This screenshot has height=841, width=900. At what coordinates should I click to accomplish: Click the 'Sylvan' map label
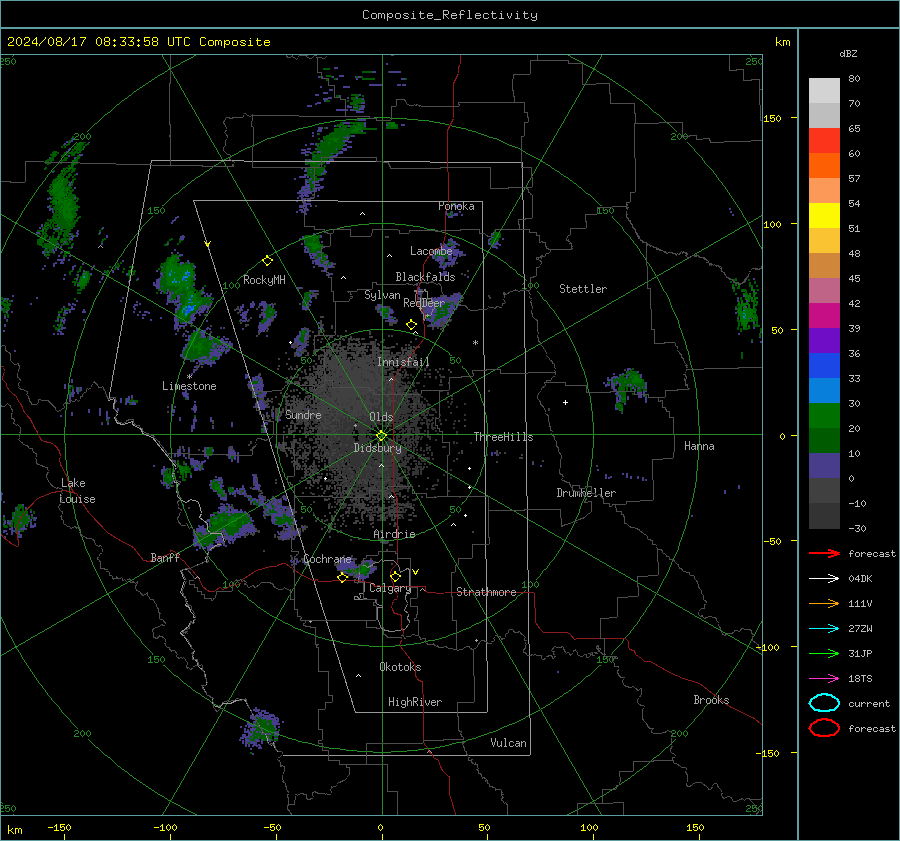[382, 295]
